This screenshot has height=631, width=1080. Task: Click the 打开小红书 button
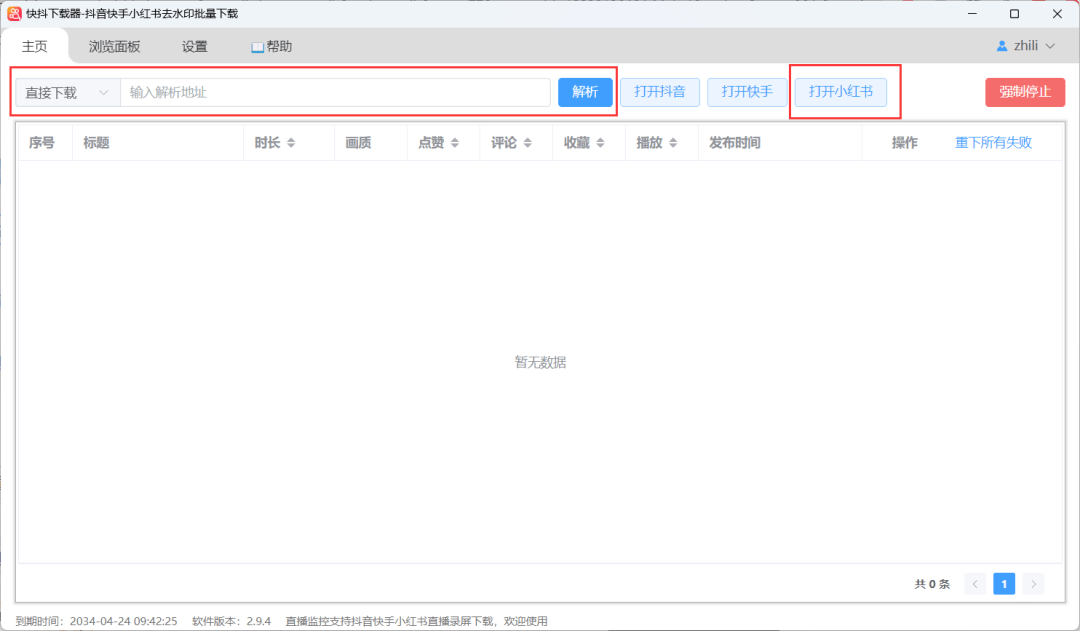[x=840, y=92]
